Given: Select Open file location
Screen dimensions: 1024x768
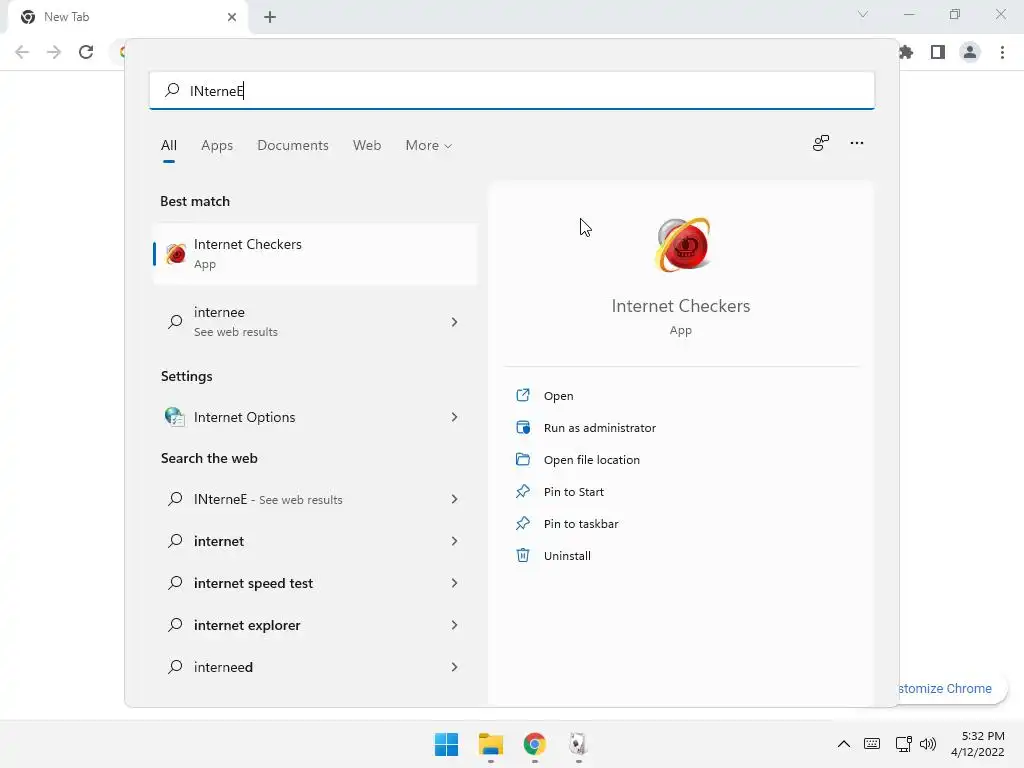Looking at the screenshot, I should tap(592, 460).
